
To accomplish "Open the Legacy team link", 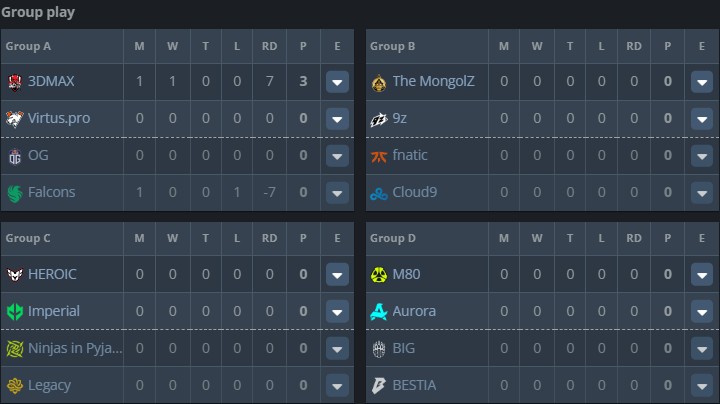I will [50, 385].
